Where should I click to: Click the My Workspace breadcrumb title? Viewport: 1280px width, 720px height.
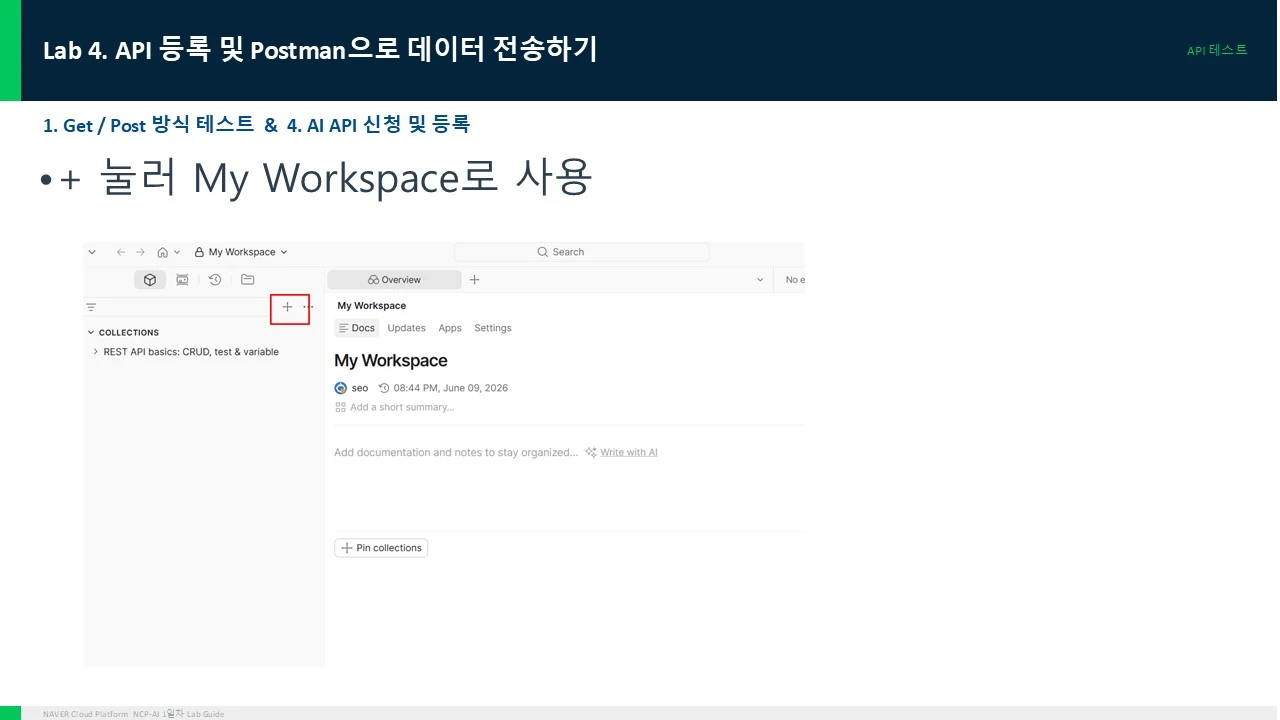click(x=372, y=306)
